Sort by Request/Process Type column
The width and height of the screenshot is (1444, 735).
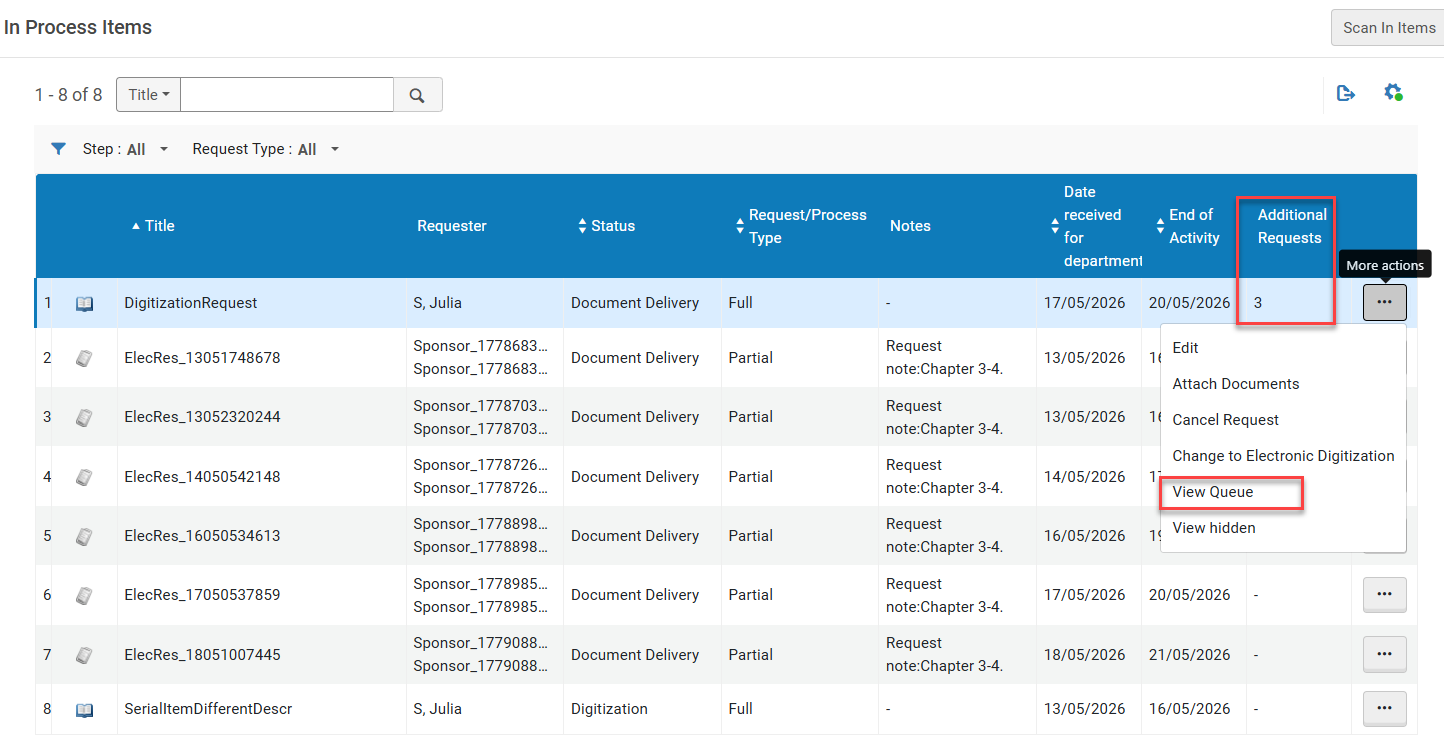click(x=801, y=226)
